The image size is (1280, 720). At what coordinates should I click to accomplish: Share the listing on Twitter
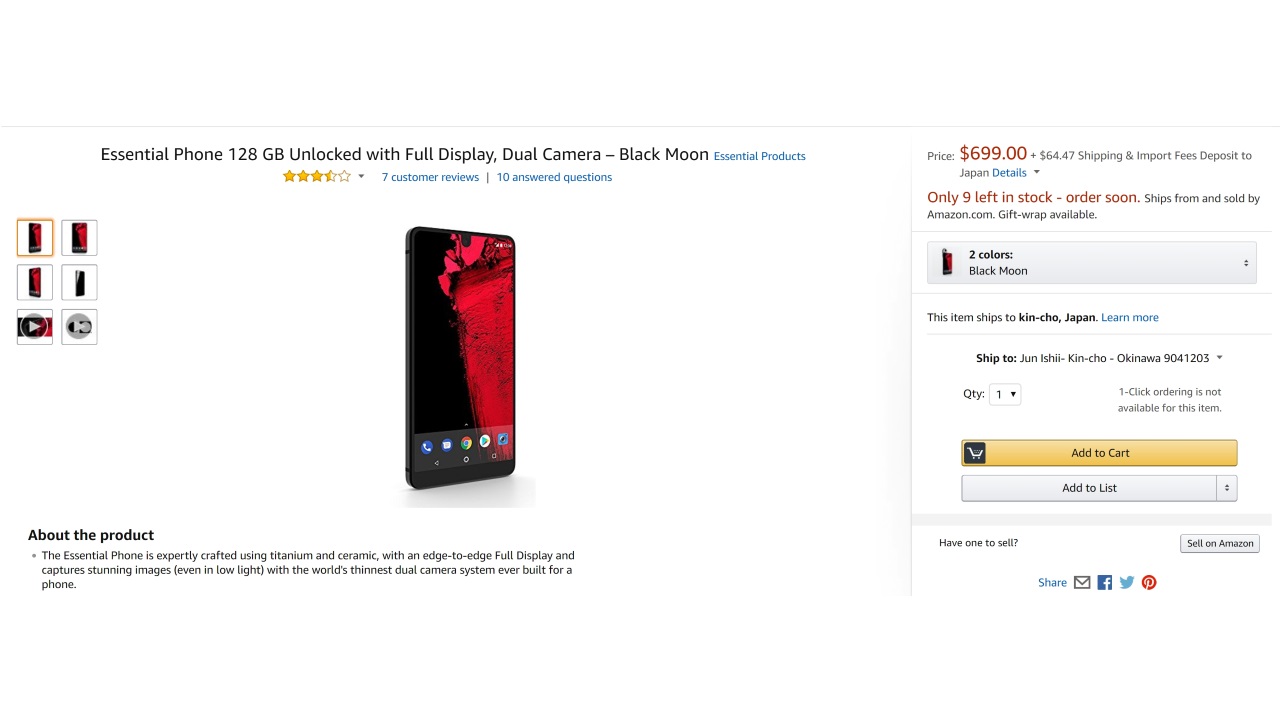tap(1127, 583)
